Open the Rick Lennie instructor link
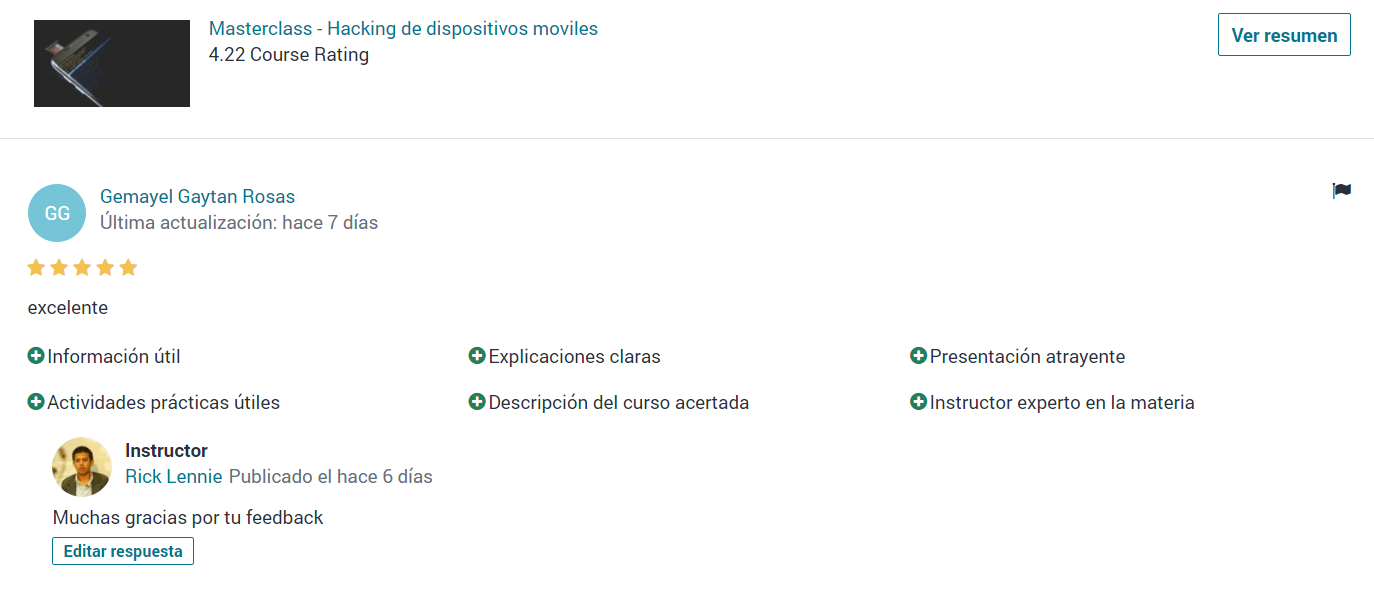This screenshot has height=589, width=1374. tap(174, 477)
